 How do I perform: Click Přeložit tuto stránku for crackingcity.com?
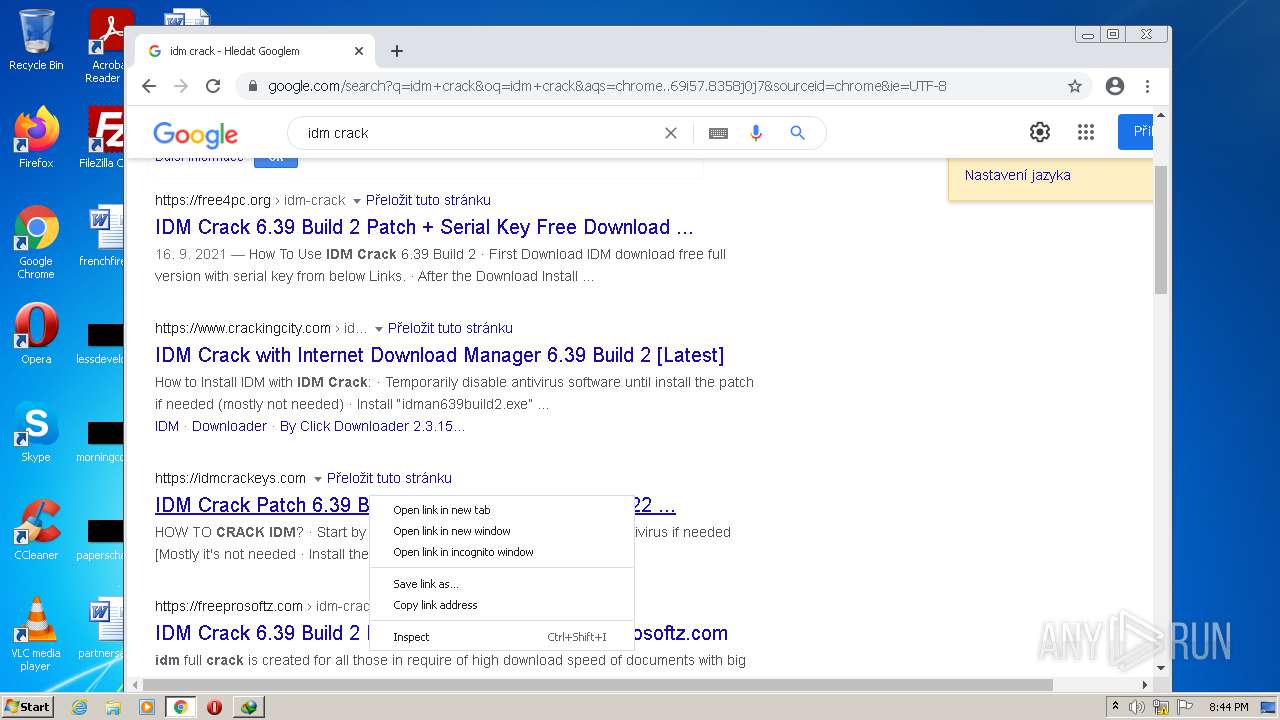pyautogui.click(x=450, y=328)
